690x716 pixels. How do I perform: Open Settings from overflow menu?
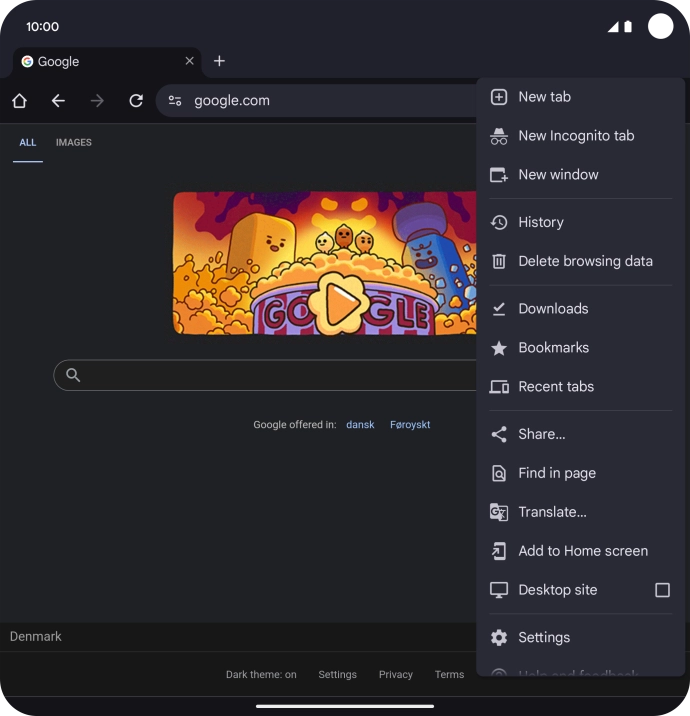(x=580, y=637)
